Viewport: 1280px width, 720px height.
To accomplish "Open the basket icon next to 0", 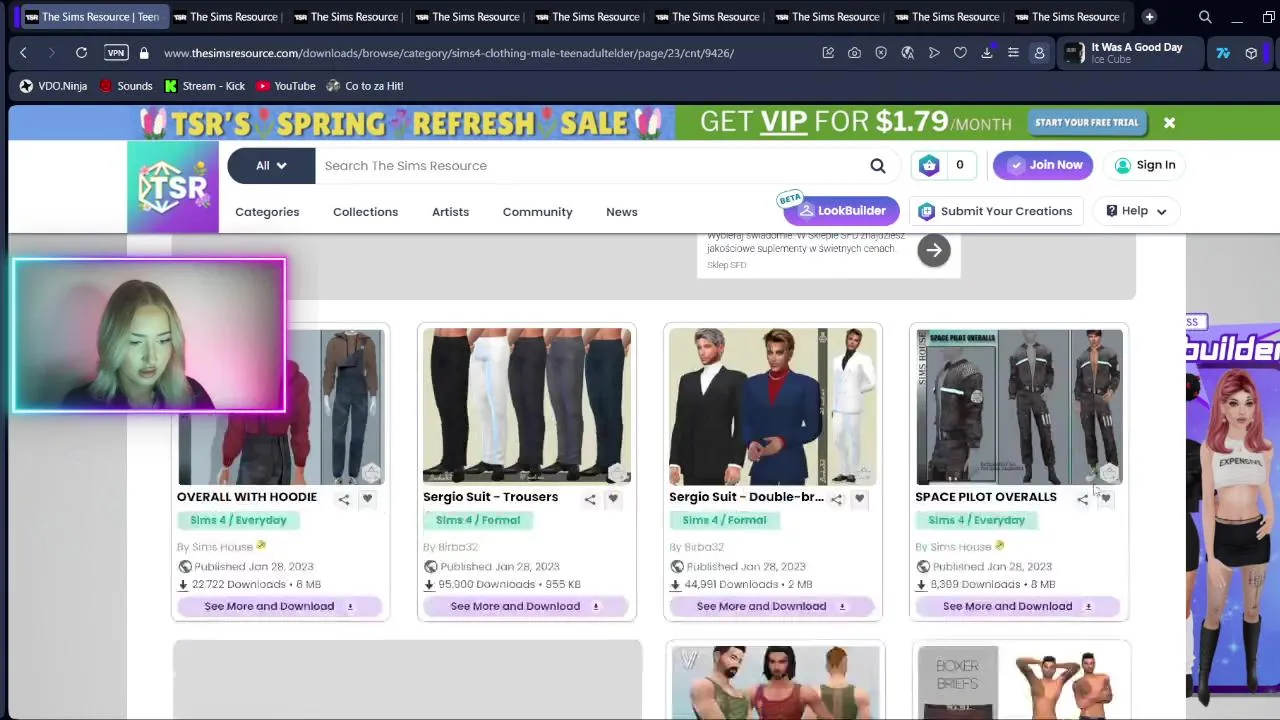I will (929, 166).
